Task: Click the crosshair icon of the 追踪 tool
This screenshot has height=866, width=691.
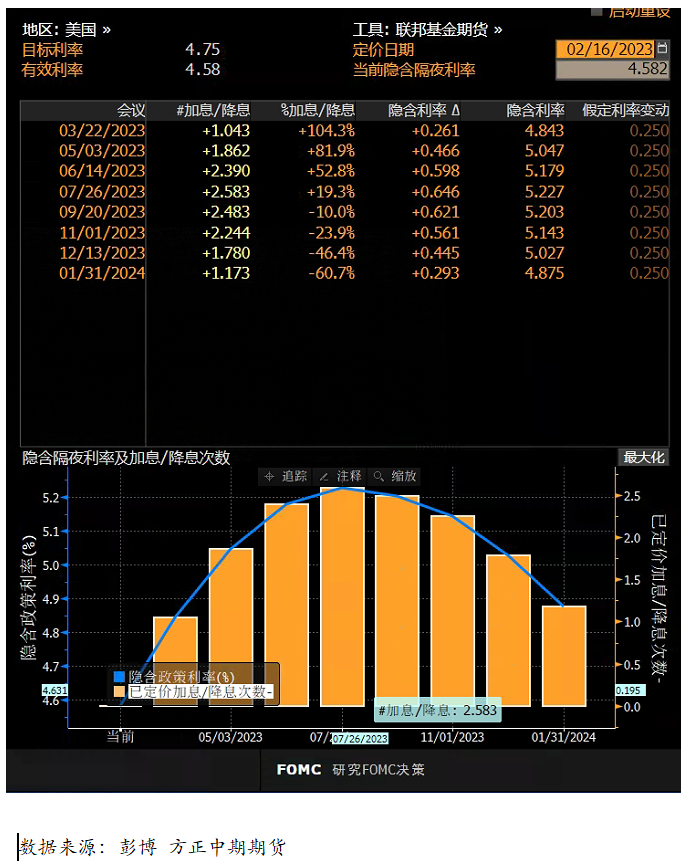Action: pyautogui.click(x=269, y=476)
